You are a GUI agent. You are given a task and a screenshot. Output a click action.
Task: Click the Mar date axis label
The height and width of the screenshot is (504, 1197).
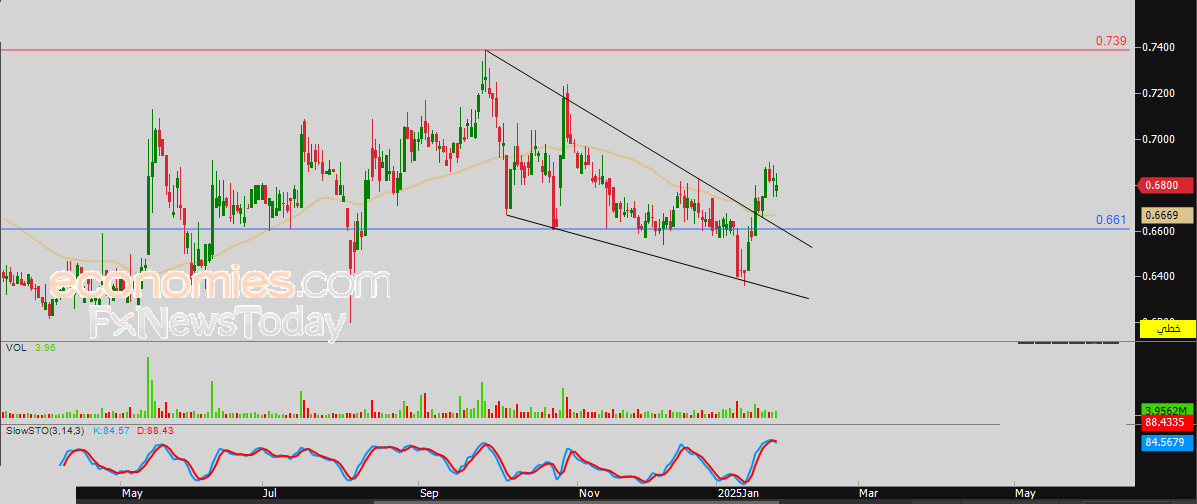(x=867, y=493)
